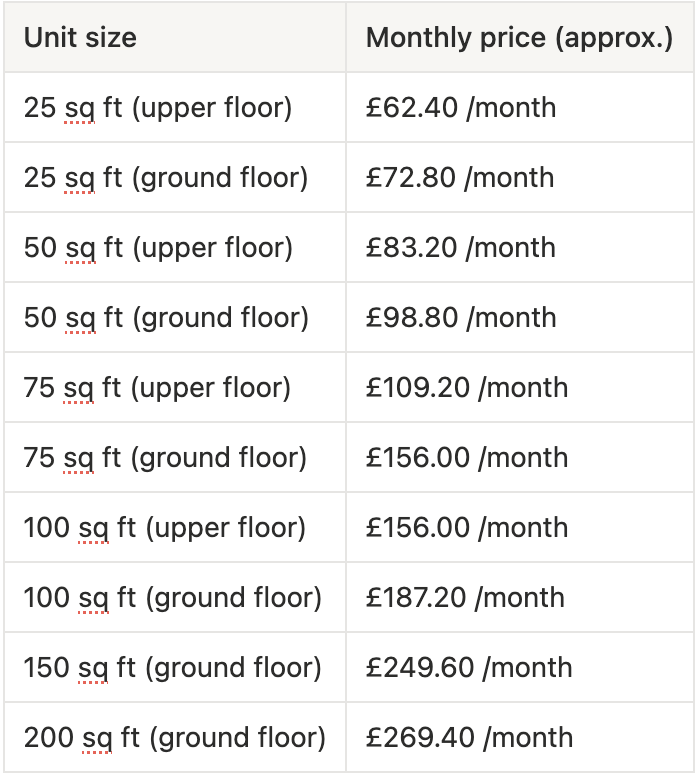Click the £62.40 /month price cell
700x778 pixels.
(520, 107)
